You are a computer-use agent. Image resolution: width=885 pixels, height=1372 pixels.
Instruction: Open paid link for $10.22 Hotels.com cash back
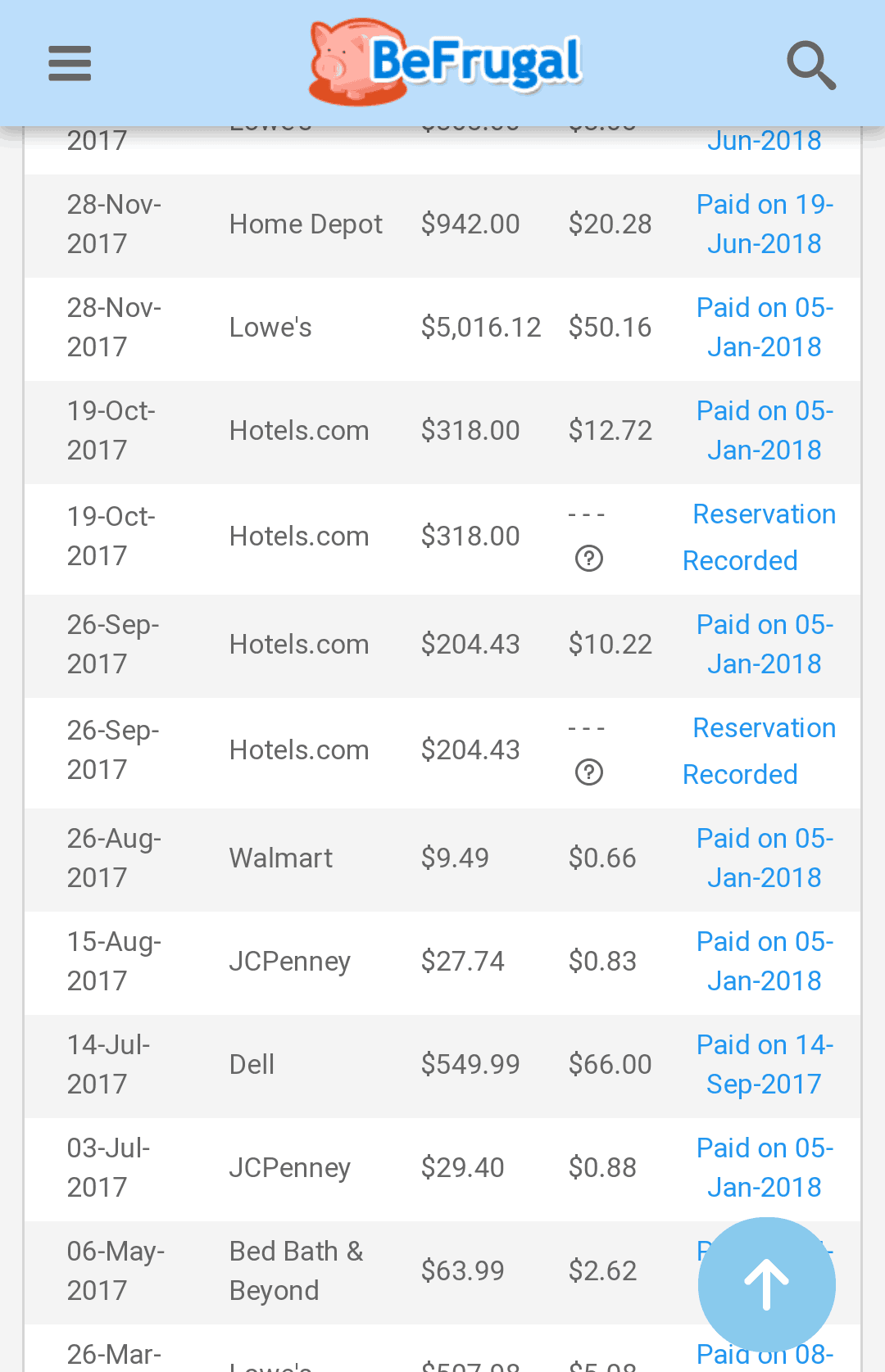point(764,645)
